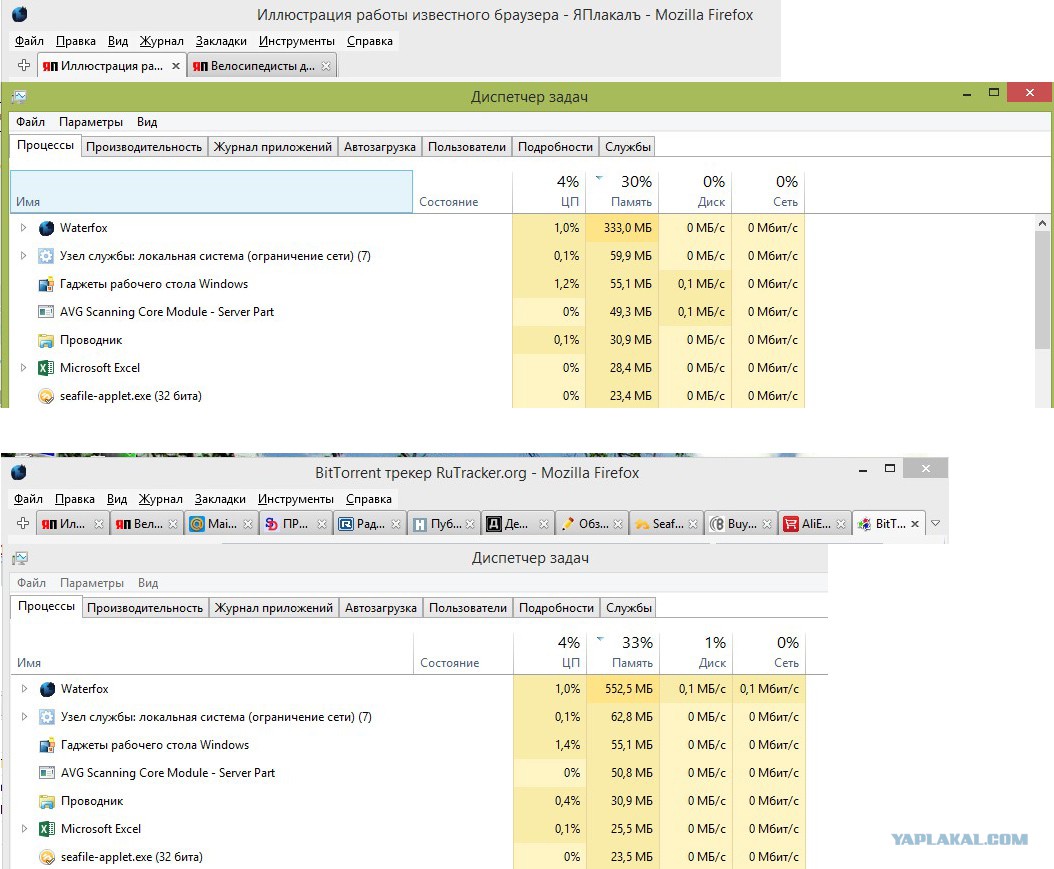Click Task Manager scrollbar up arrow
Viewport: 1054px width, 869px height.
[x=1043, y=223]
